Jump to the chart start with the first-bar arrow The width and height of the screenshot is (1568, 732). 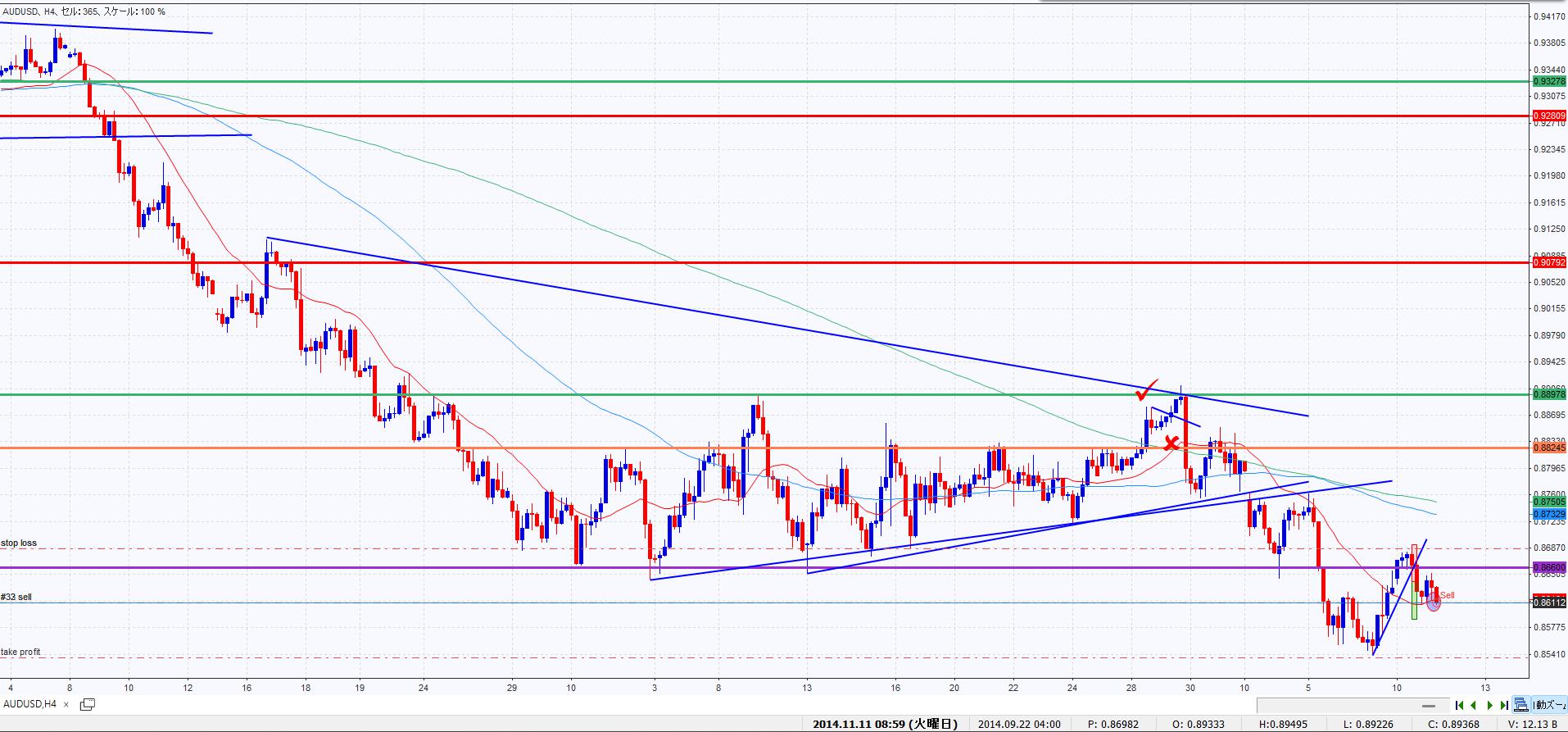[x=1459, y=705]
